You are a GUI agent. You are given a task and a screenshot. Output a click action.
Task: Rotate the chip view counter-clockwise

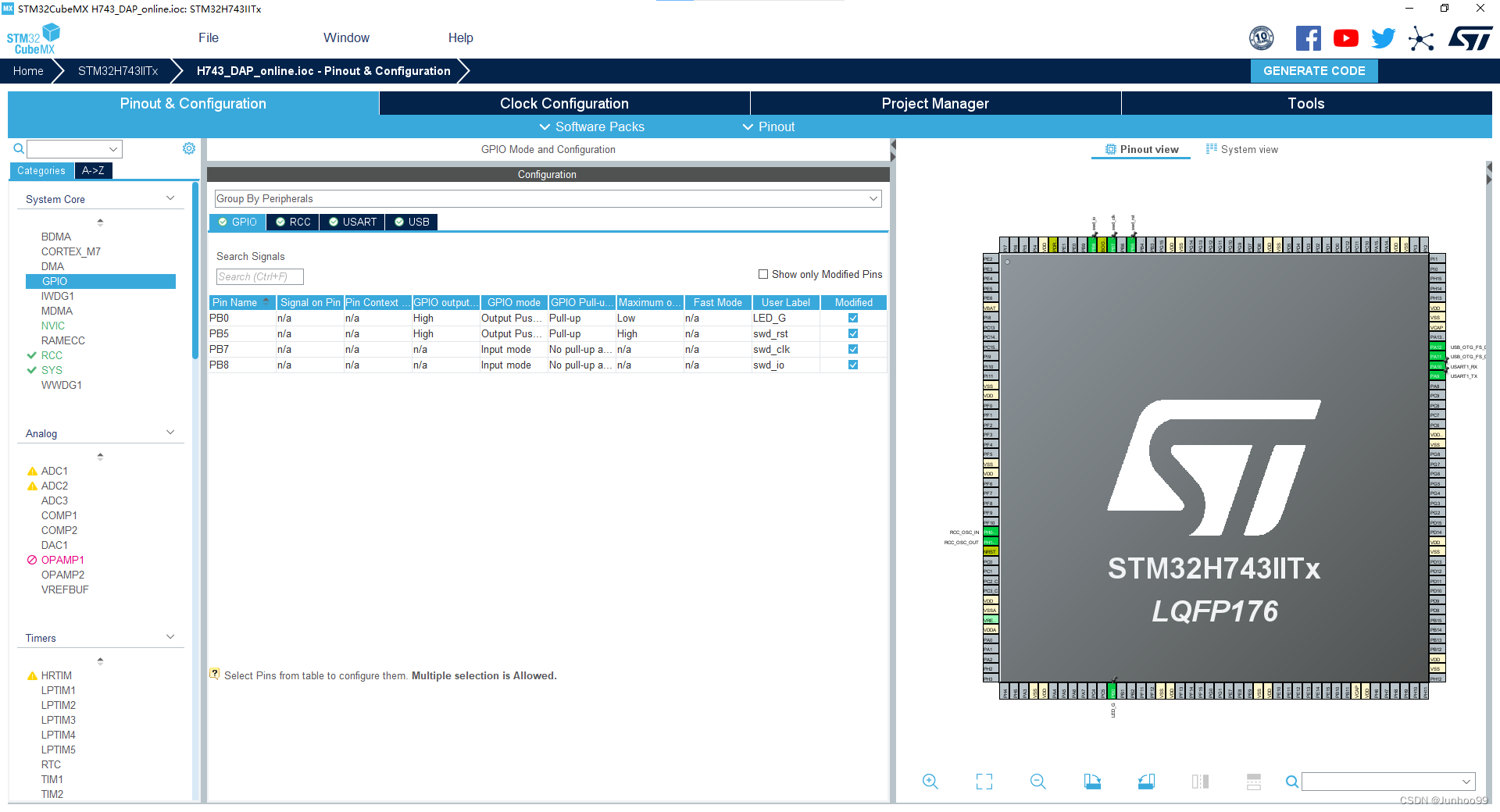point(1146,782)
